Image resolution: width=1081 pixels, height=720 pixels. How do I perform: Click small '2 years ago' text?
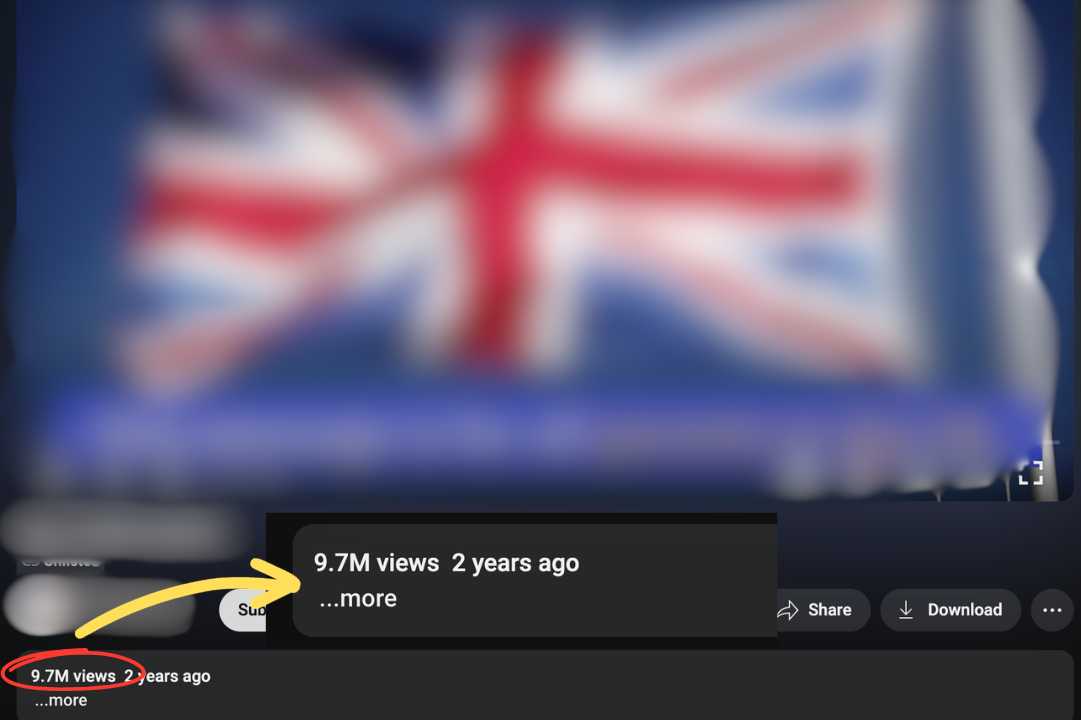click(x=168, y=676)
